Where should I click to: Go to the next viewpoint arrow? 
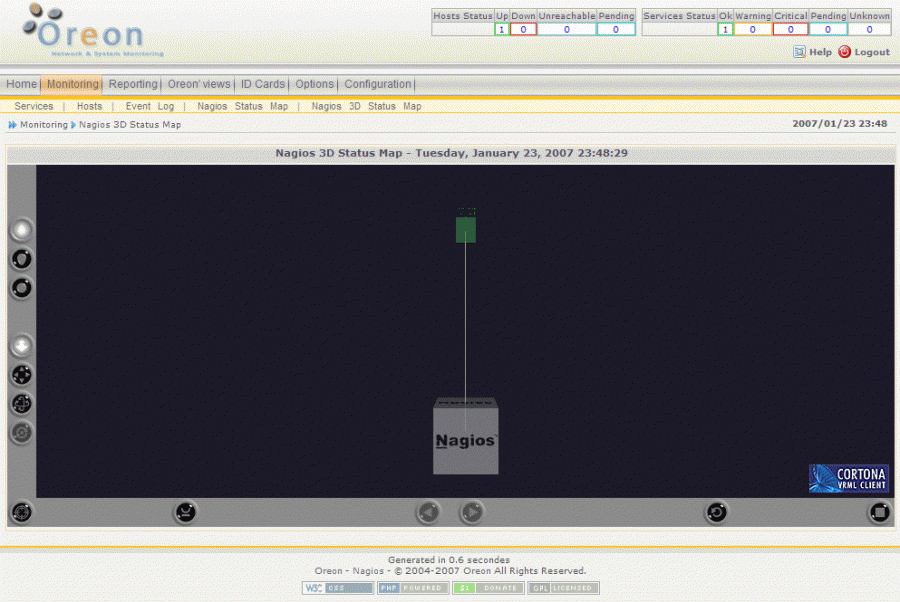pyautogui.click(x=471, y=513)
